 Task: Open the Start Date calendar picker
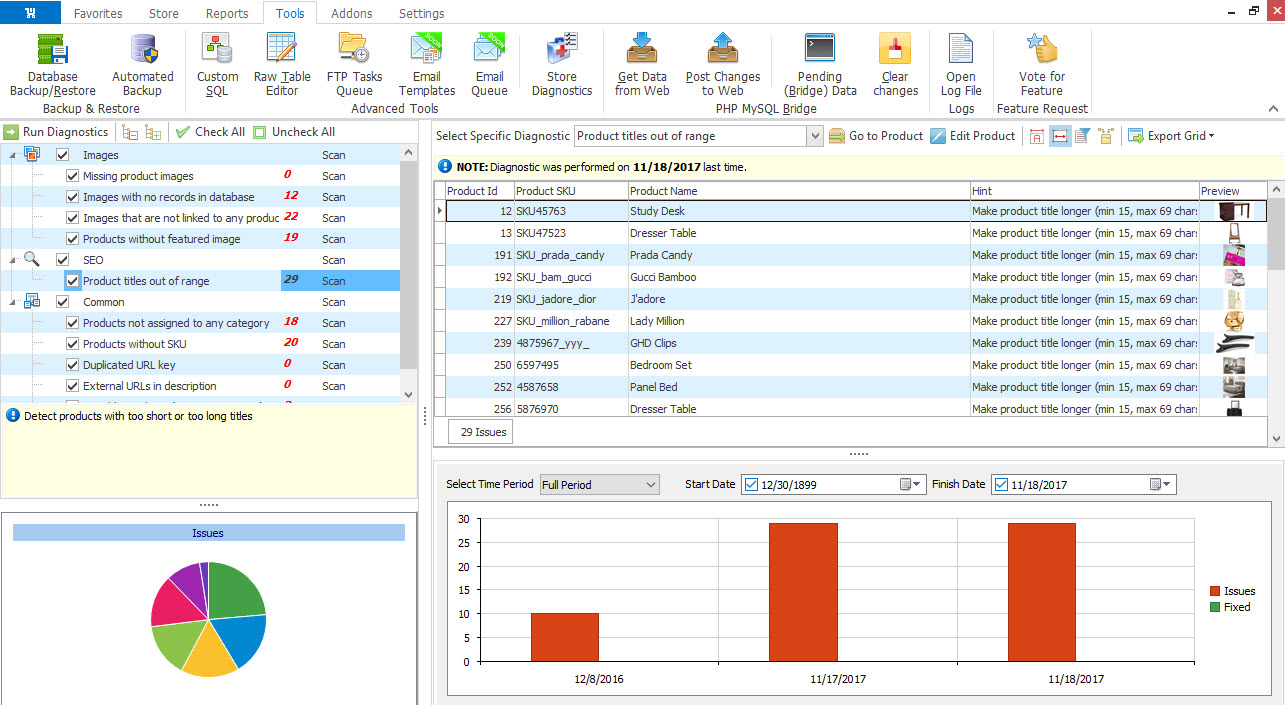tap(910, 485)
